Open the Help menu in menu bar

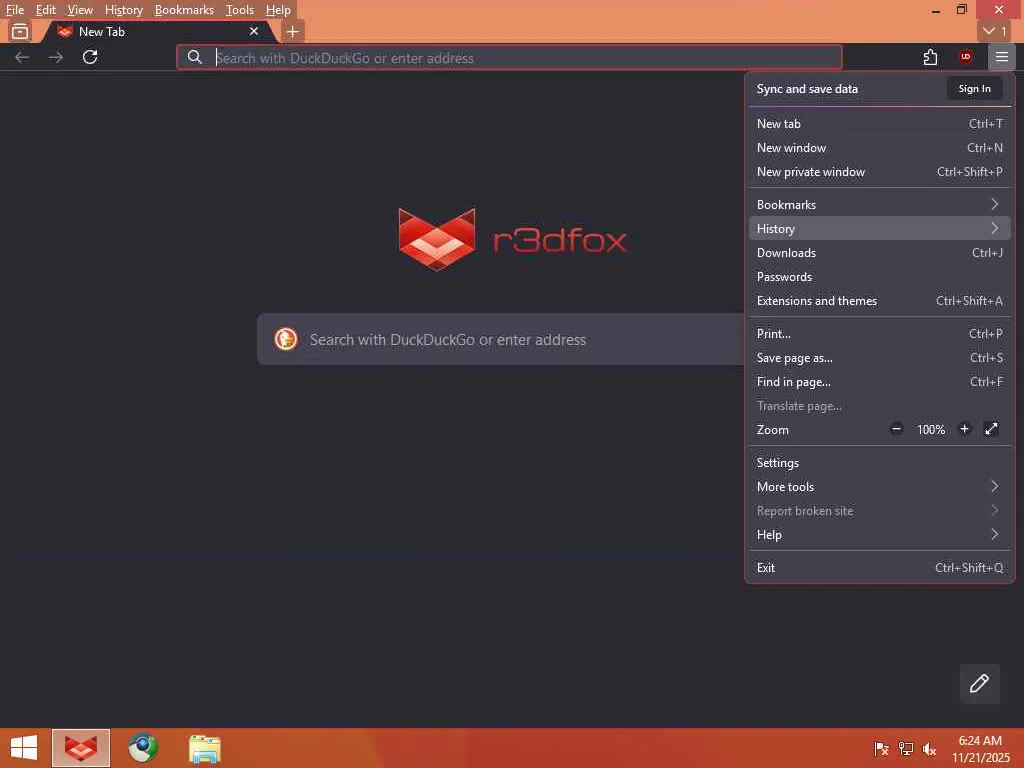tap(278, 10)
